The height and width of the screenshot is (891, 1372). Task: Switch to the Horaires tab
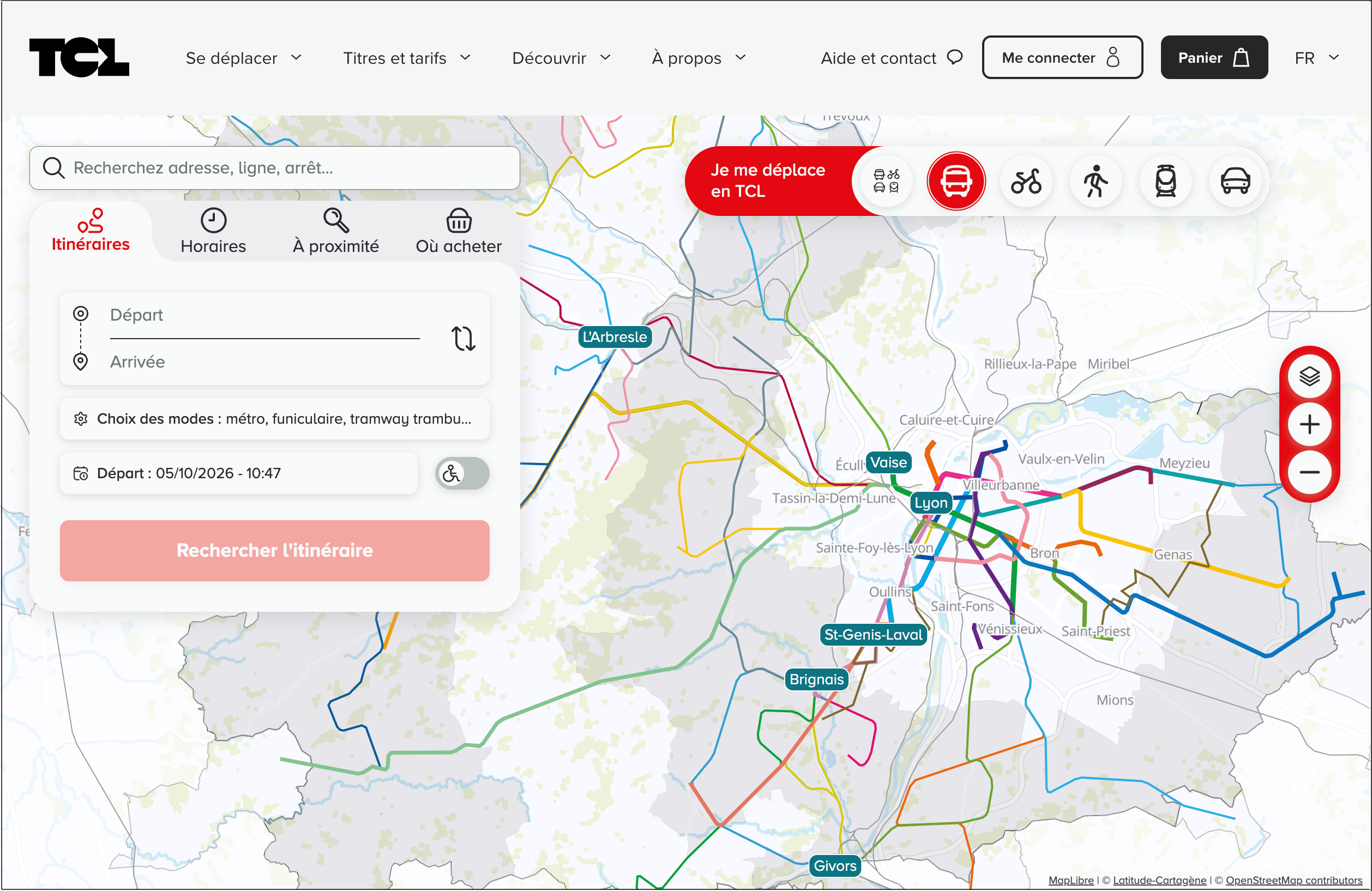[x=213, y=231]
